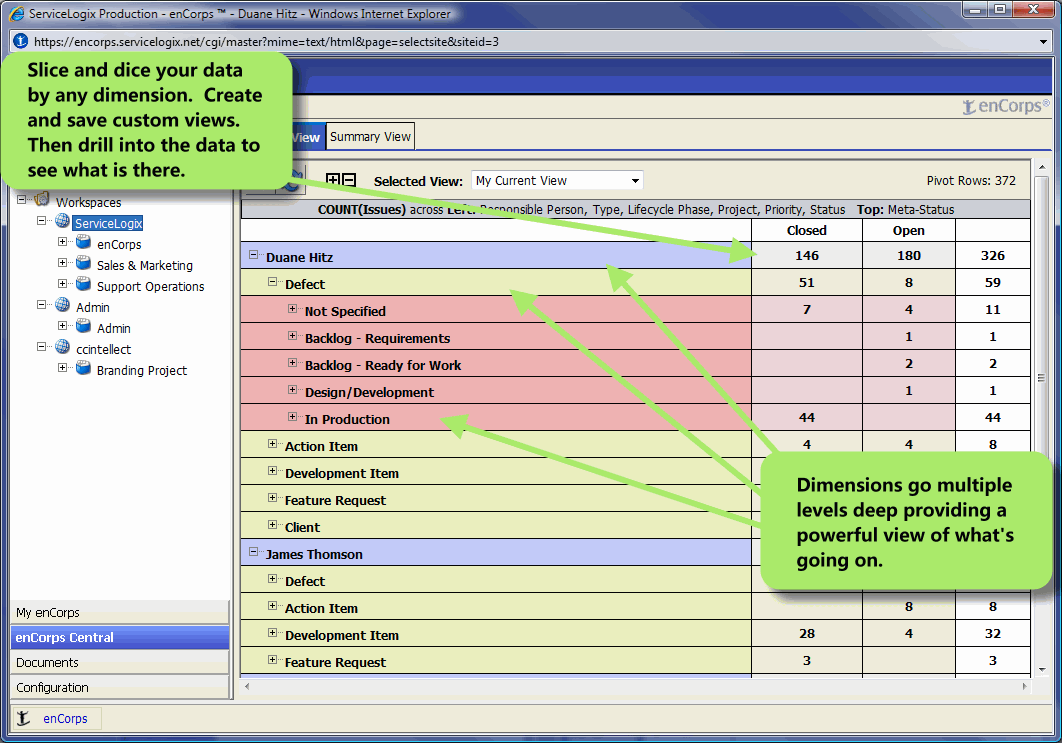The height and width of the screenshot is (743, 1062).
Task: Expand the Defect row under James Thomson
Action: click(x=272, y=579)
